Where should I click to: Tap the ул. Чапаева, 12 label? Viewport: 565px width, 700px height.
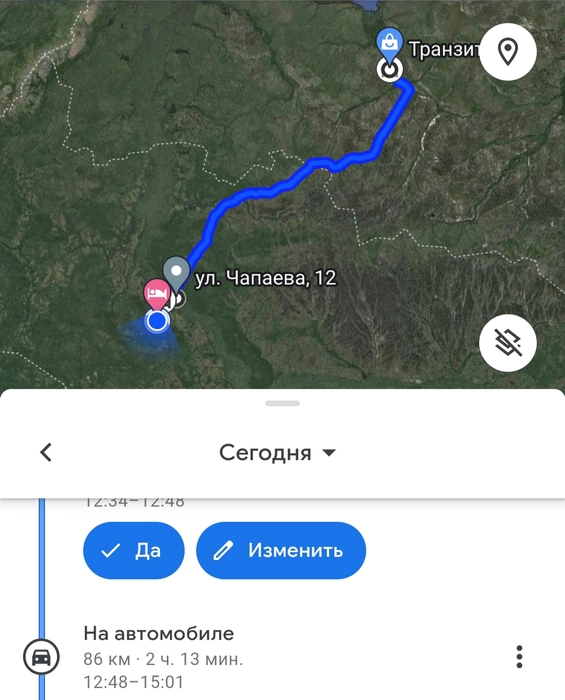(x=266, y=278)
